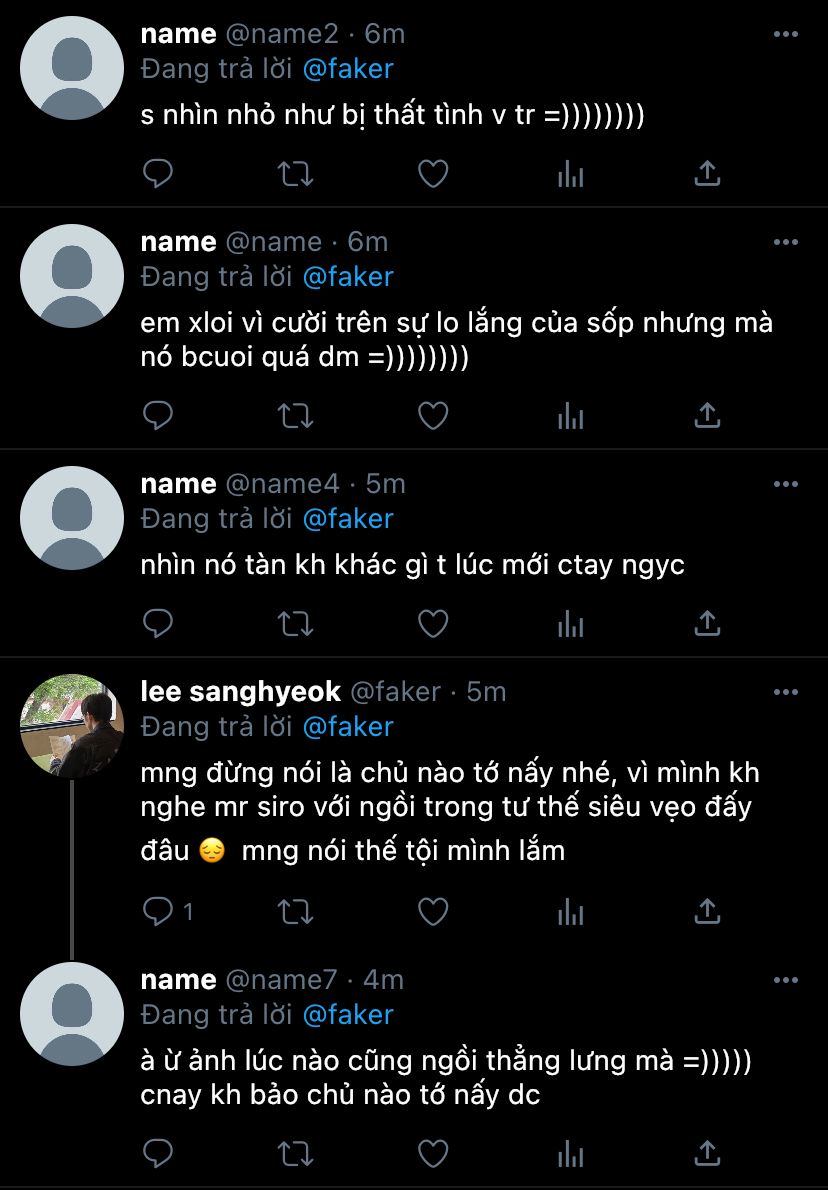Open the @name7 default avatar
This screenshot has width=828, height=1190.
point(71,1014)
